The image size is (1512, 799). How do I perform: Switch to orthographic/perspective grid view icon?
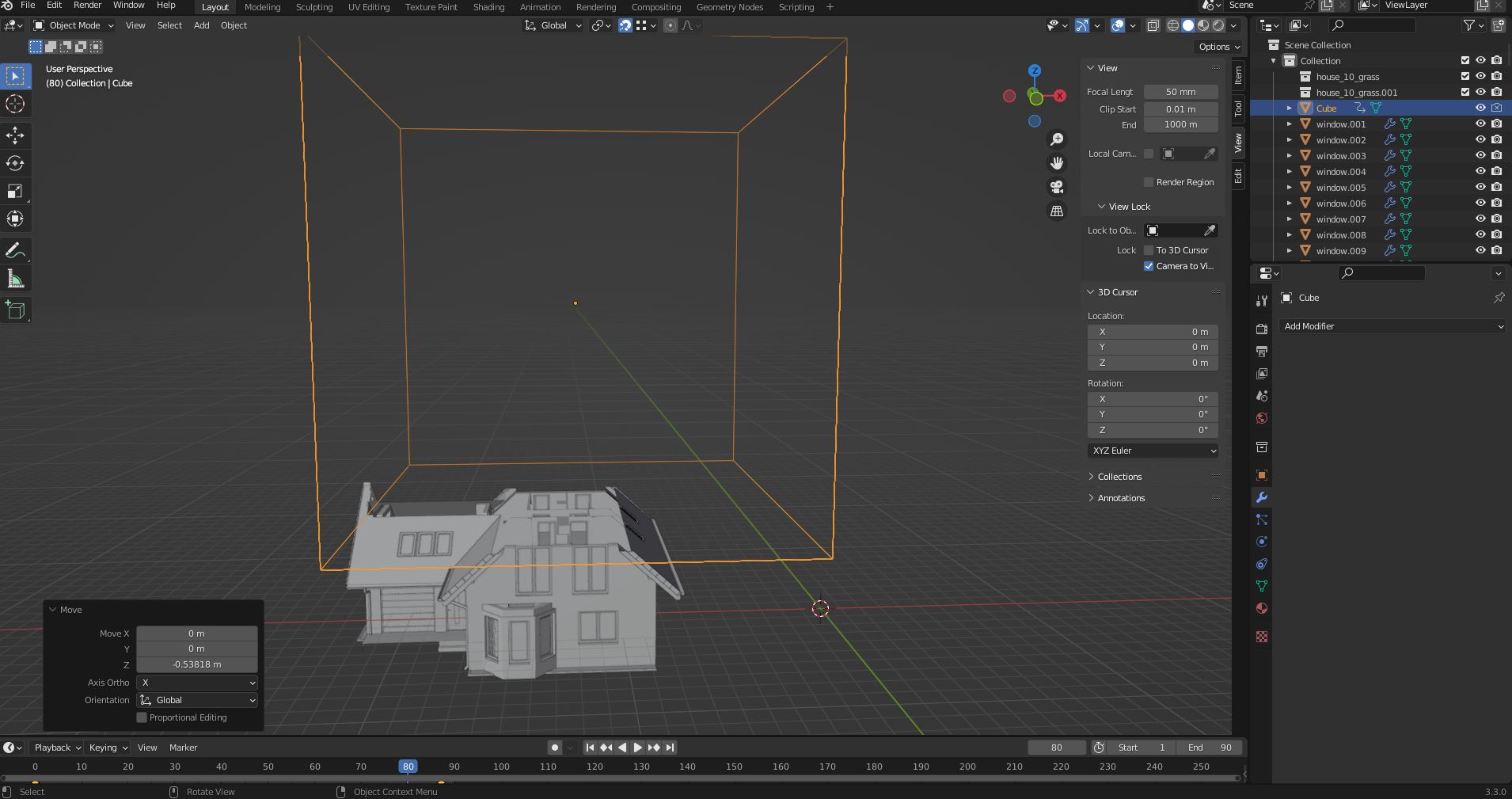(1057, 211)
